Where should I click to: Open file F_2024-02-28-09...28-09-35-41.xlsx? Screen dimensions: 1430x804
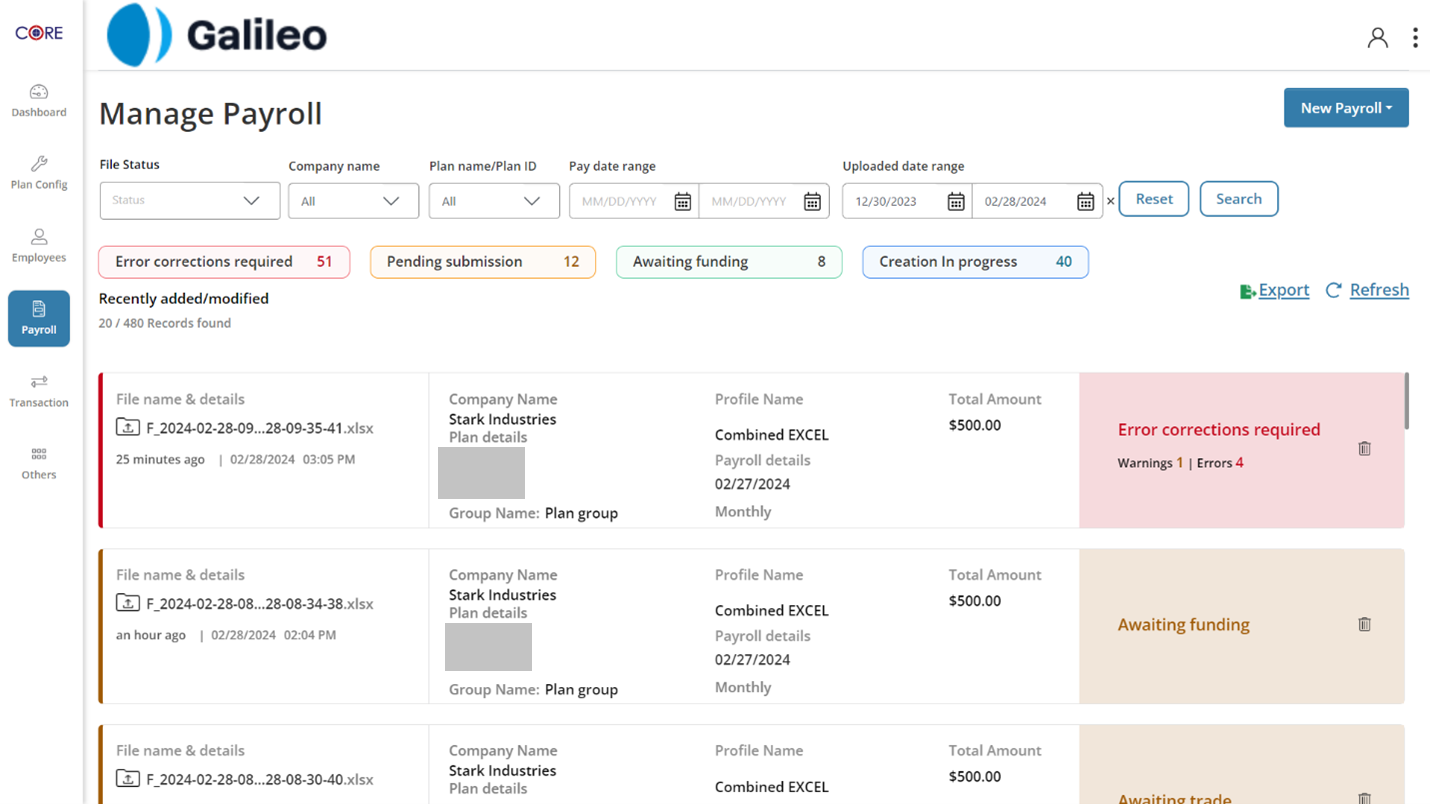coord(260,428)
